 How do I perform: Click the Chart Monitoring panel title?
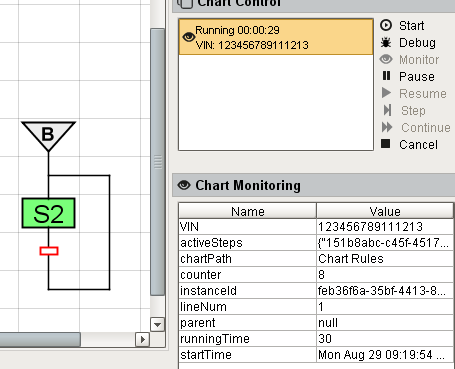point(248,185)
